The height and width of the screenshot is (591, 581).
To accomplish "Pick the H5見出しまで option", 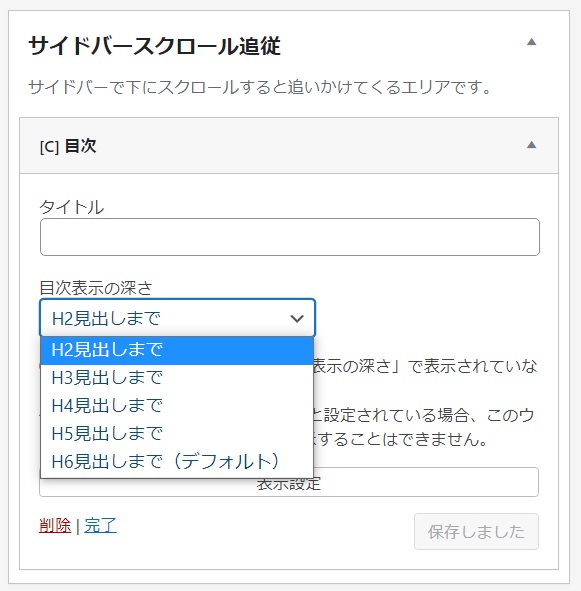I will 177,433.
